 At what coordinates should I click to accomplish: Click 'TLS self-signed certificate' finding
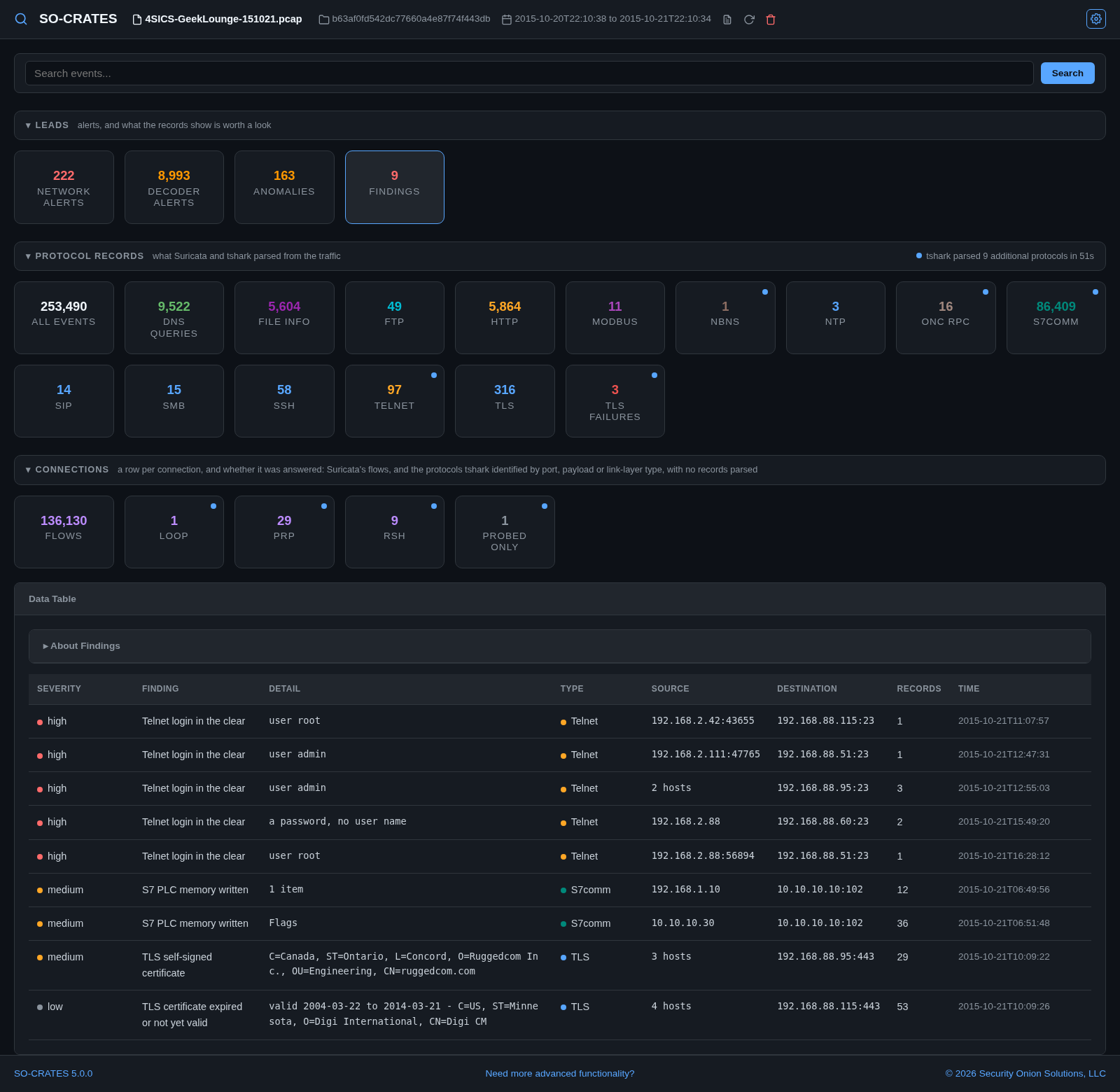tap(177, 965)
